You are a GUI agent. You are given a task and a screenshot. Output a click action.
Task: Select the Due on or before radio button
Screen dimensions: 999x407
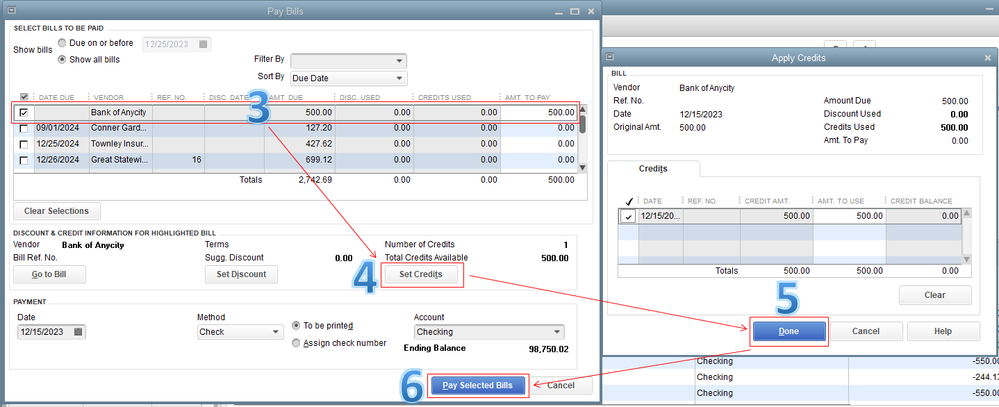coord(62,43)
